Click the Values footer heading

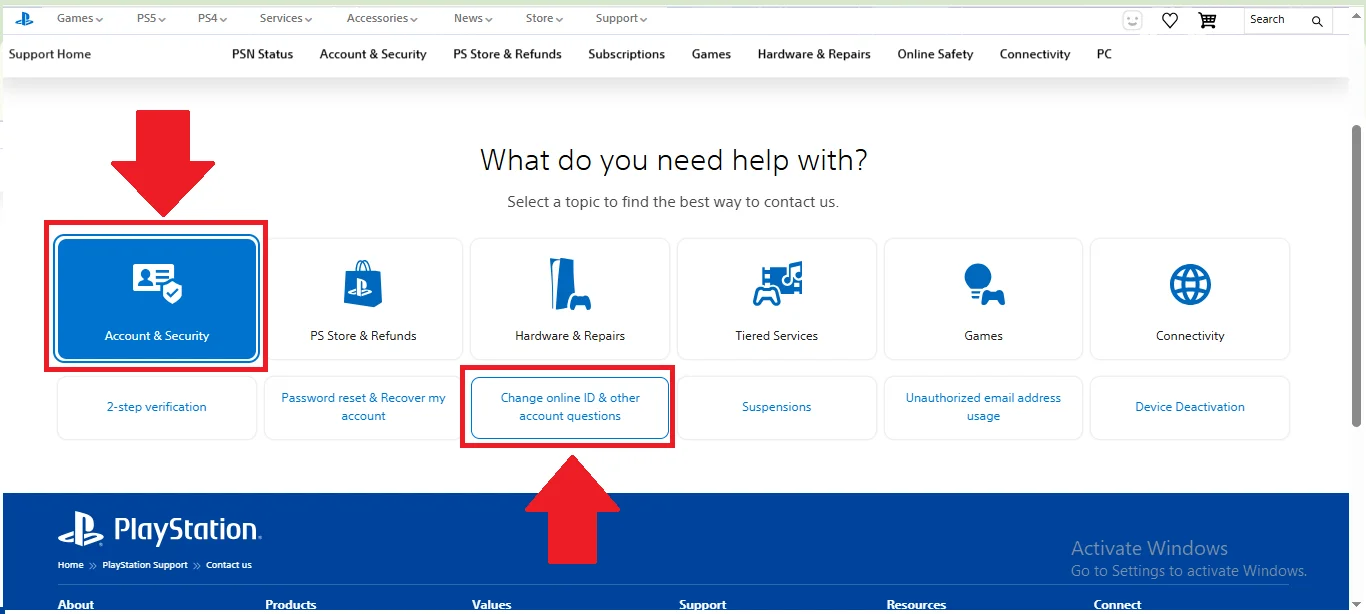(491, 604)
